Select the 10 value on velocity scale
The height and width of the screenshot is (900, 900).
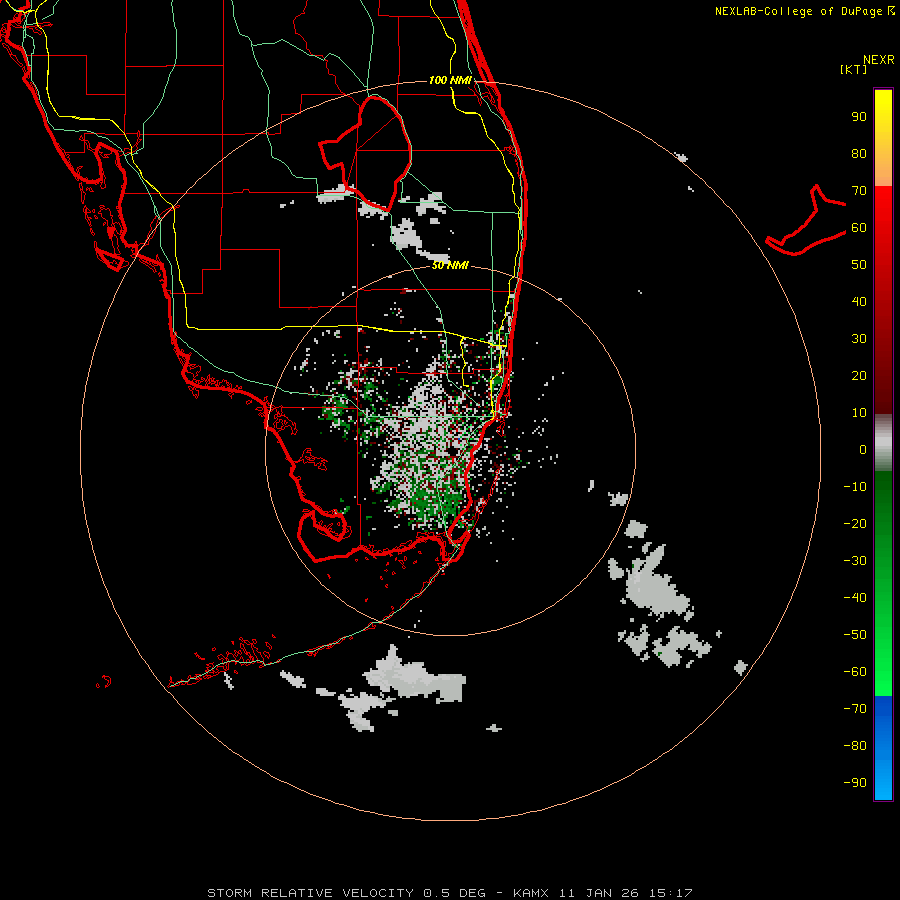click(859, 413)
